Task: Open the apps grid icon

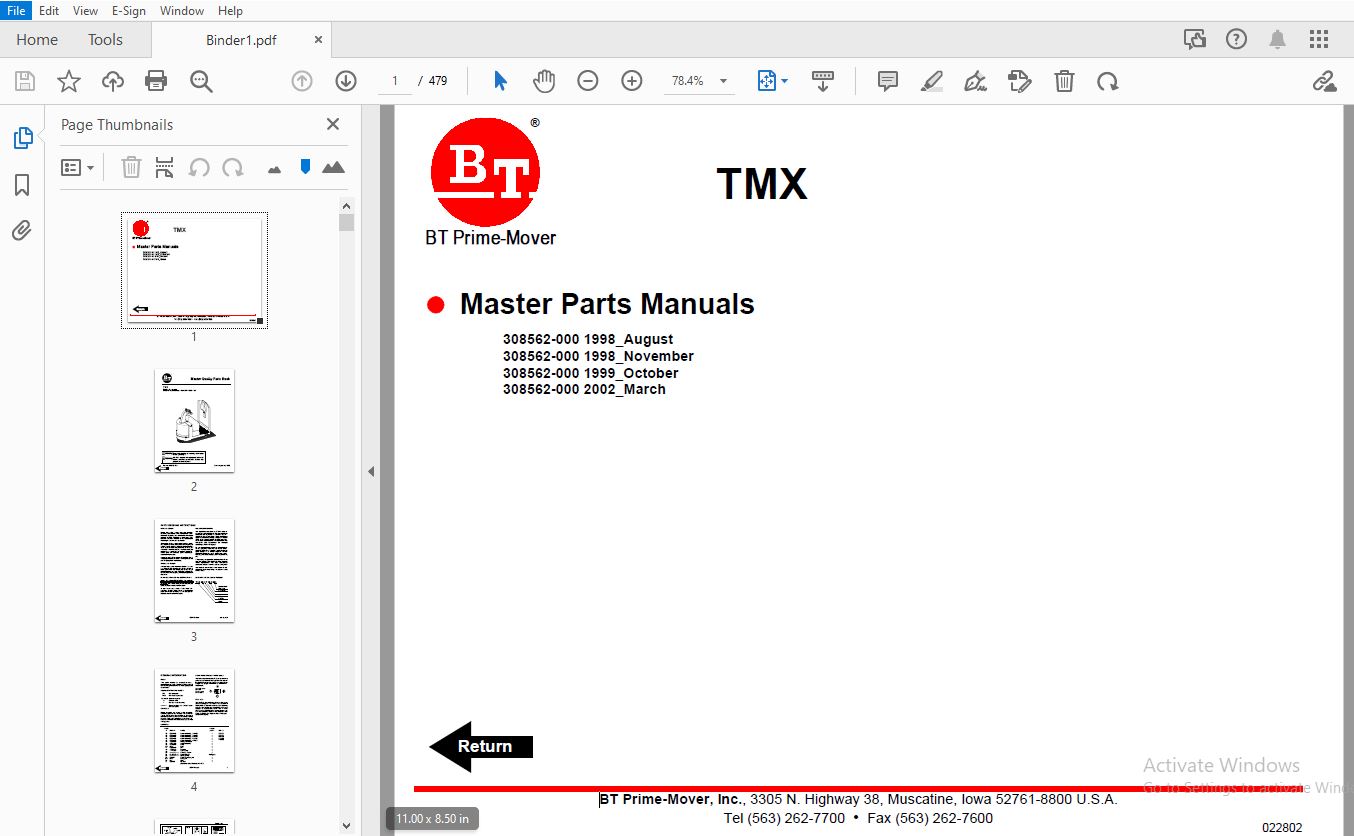Action: pos(1319,39)
